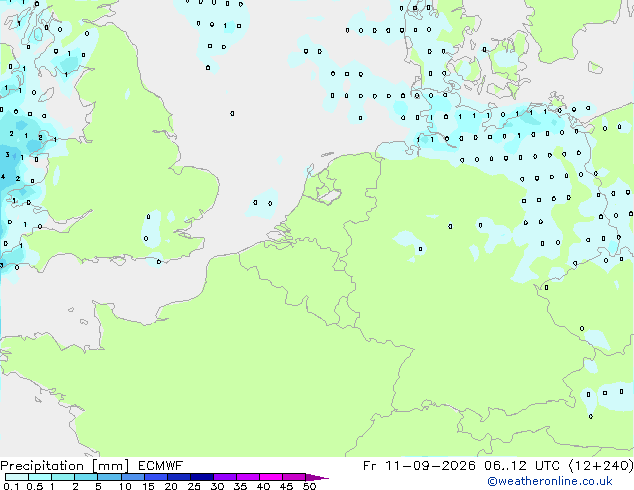634x490 pixels.
Task: Pick the 0.5 mm legend color box
Action: [x=40, y=477]
